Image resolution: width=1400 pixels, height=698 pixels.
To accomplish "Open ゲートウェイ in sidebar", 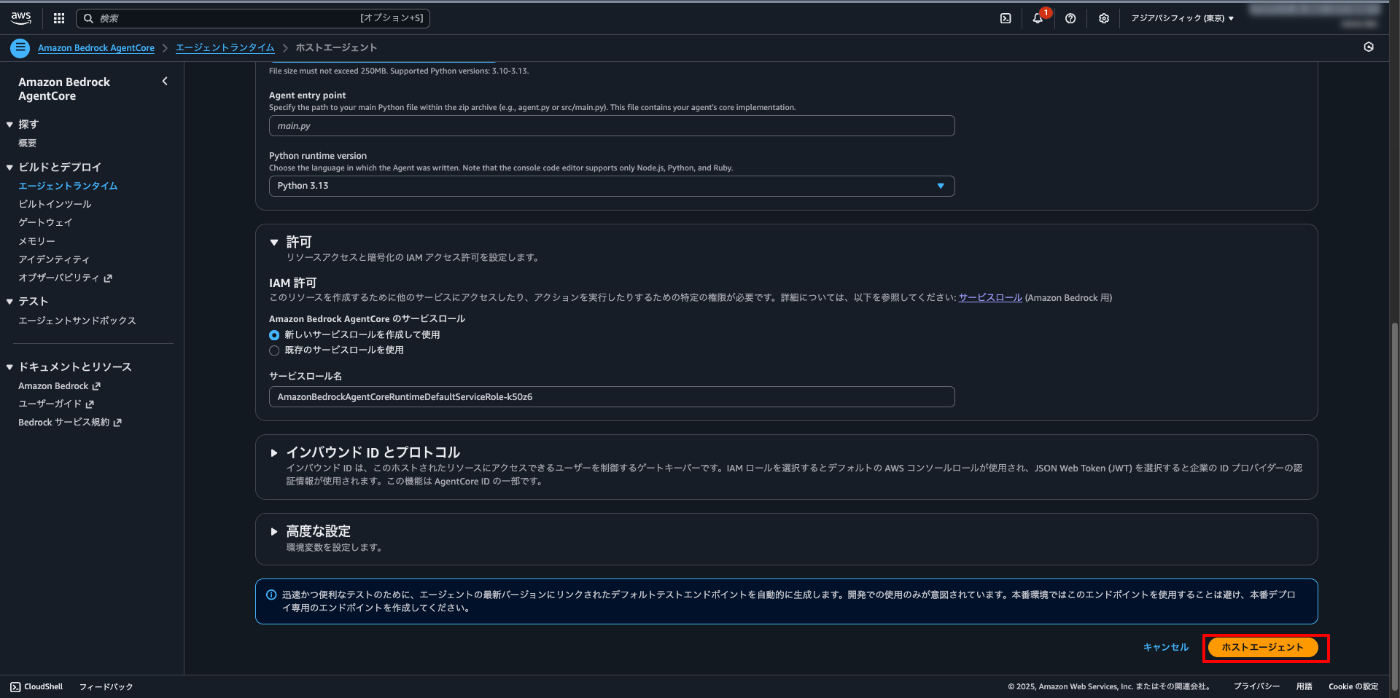I will (45, 222).
